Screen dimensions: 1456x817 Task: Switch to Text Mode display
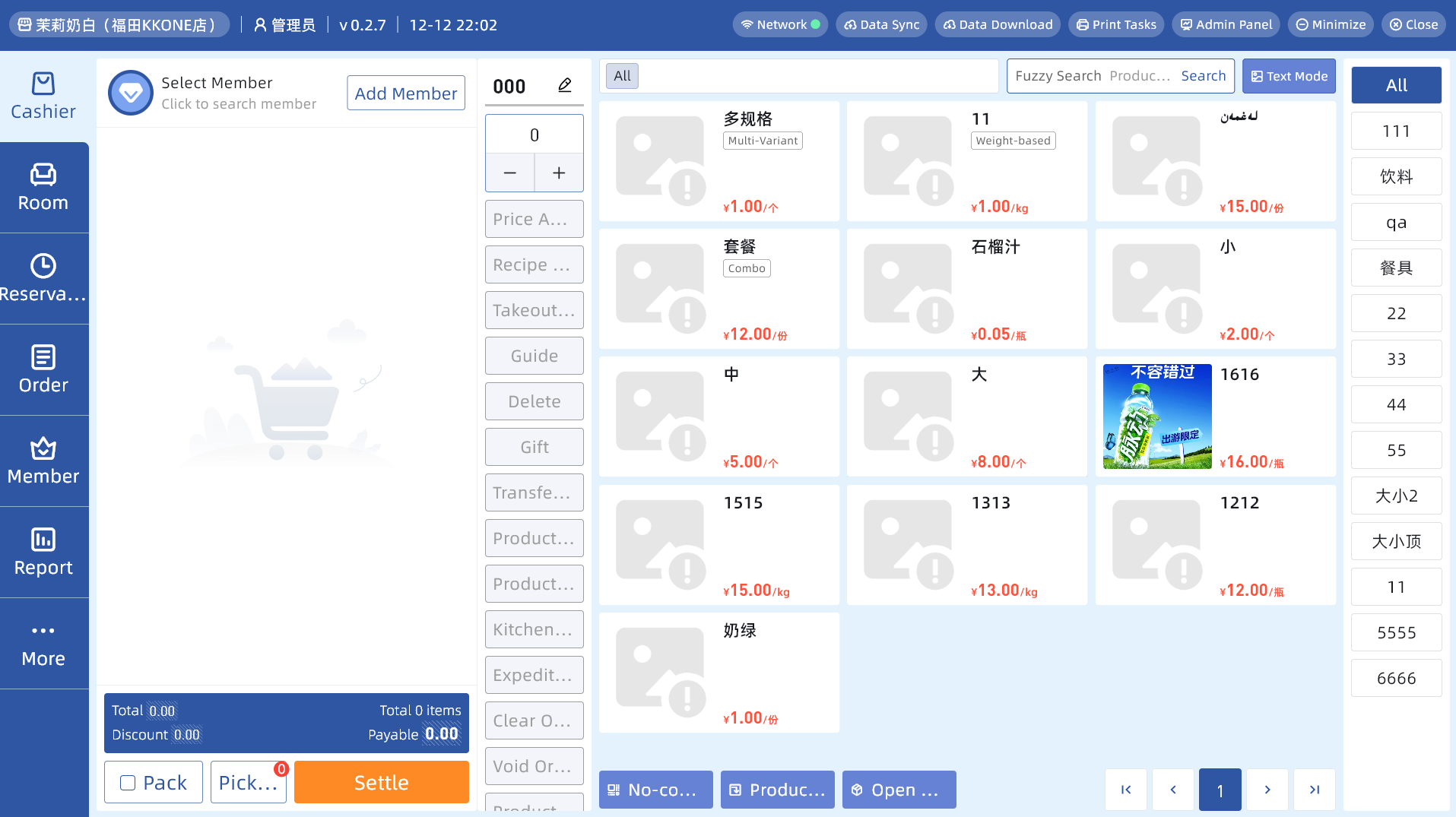tap(1289, 76)
